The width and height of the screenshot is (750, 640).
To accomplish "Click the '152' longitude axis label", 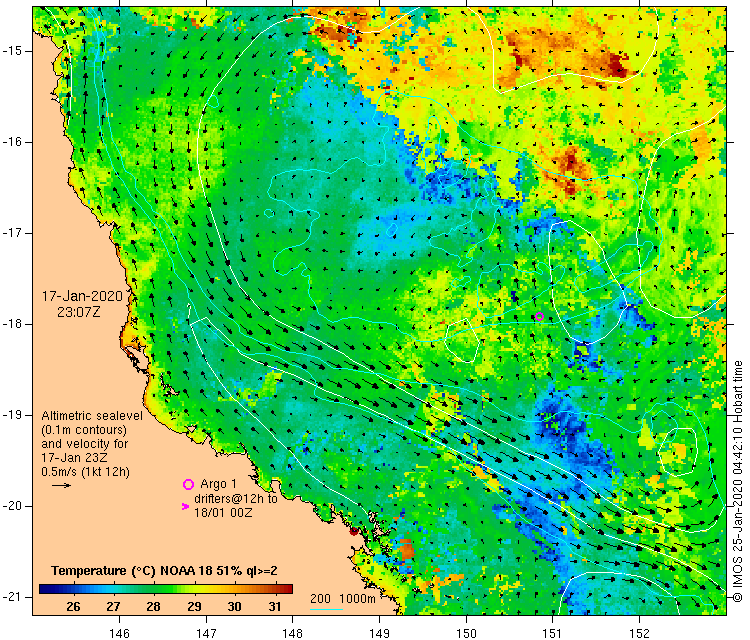I will (x=640, y=633).
